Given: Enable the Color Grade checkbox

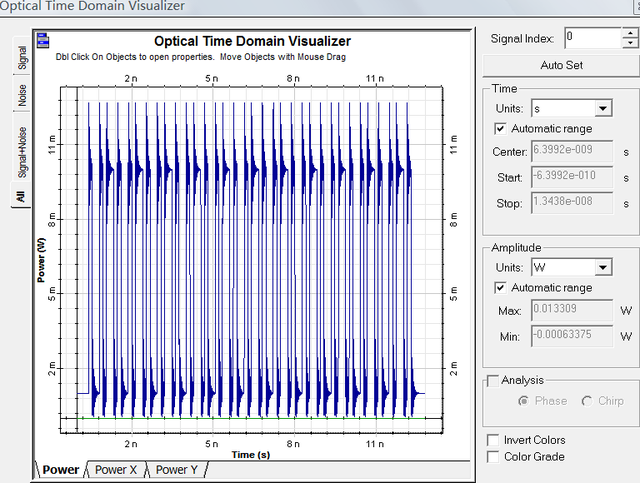Looking at the screenshot, I should 493,457.
